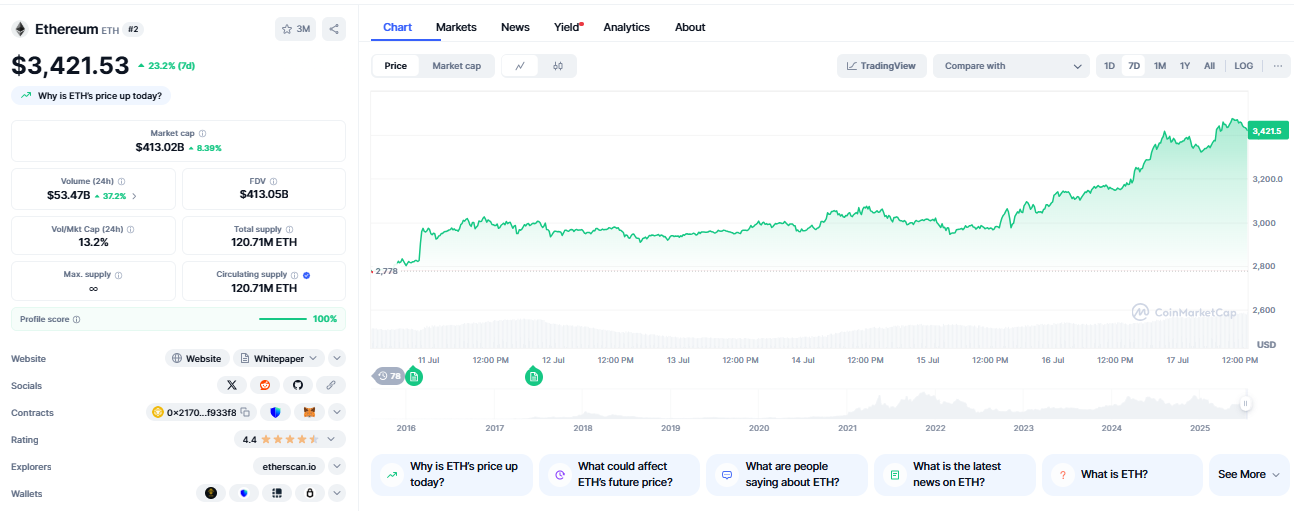The width and height of the screenshot is (1294, 511).
Task: Switch to the Yield tab
Action: click(x=567, y=27)
